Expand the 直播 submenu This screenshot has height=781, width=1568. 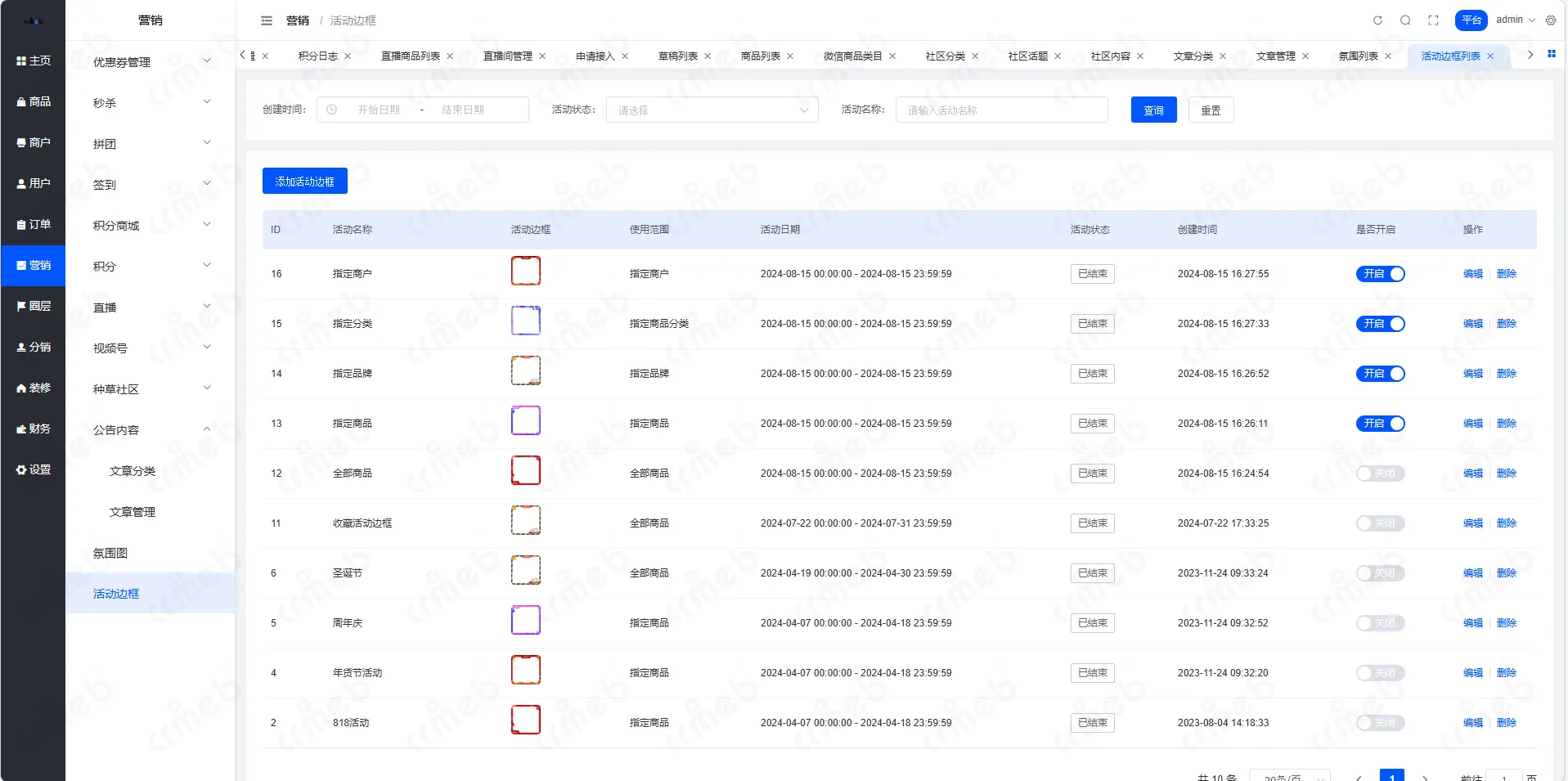[x=151, y=307]
